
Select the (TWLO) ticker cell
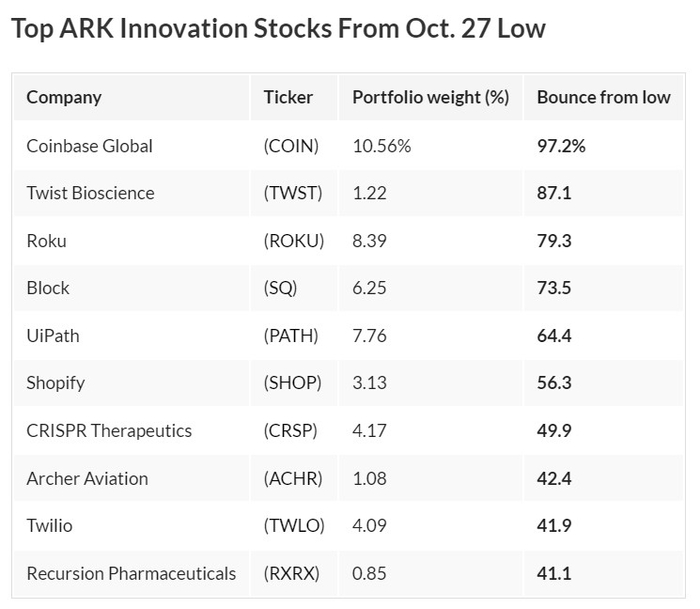pyautogui.click(x=293, y=525)
